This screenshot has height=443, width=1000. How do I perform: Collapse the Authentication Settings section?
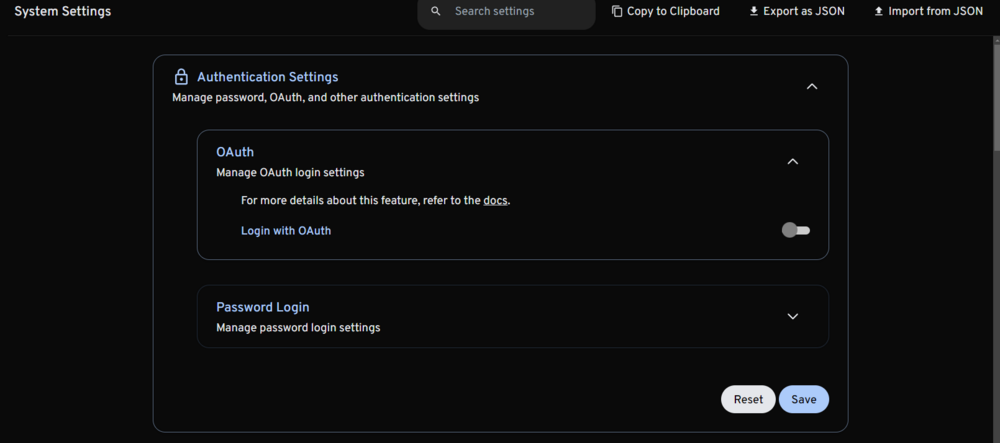(811, 86)
